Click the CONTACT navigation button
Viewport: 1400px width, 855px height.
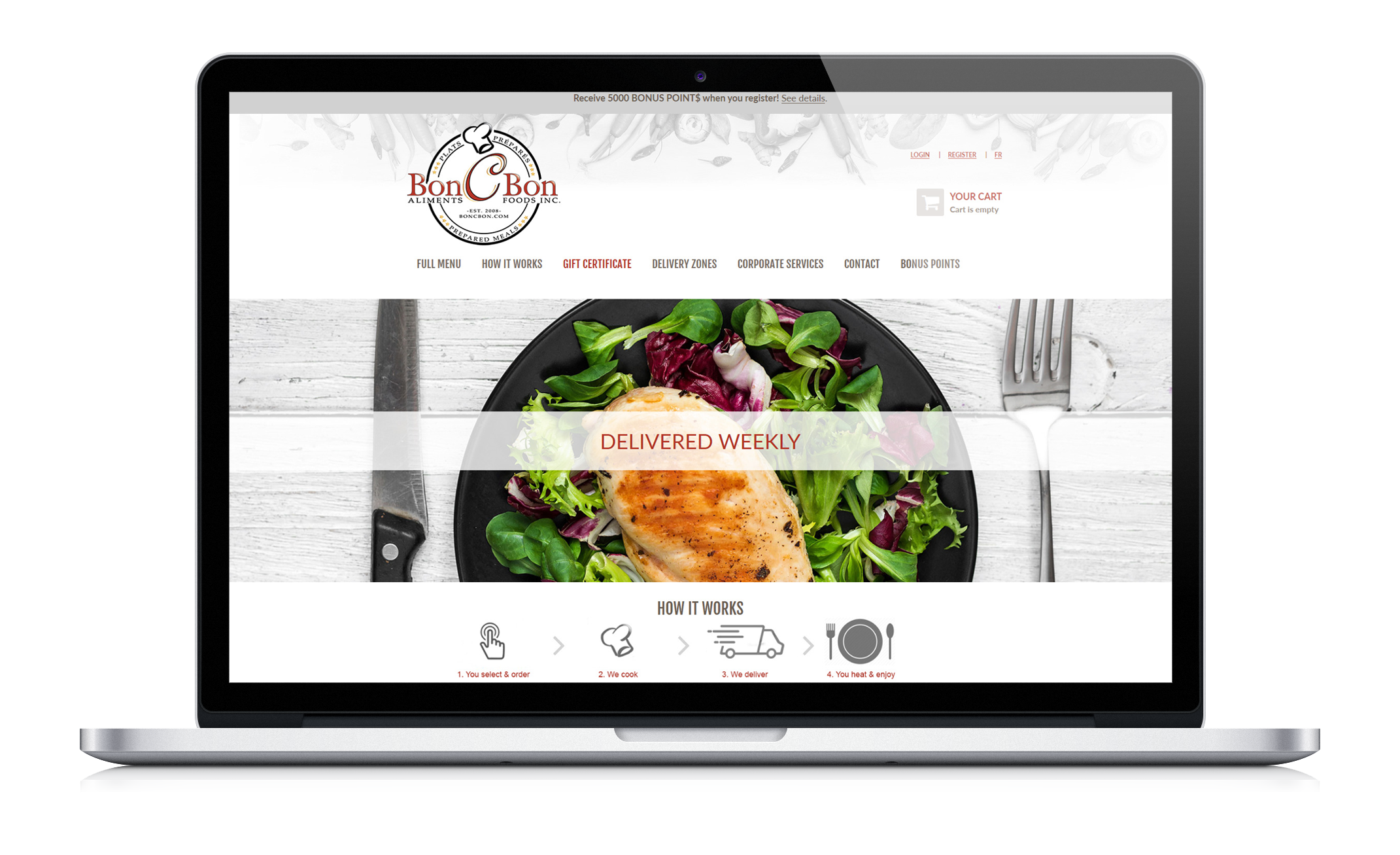coord(860,264)
